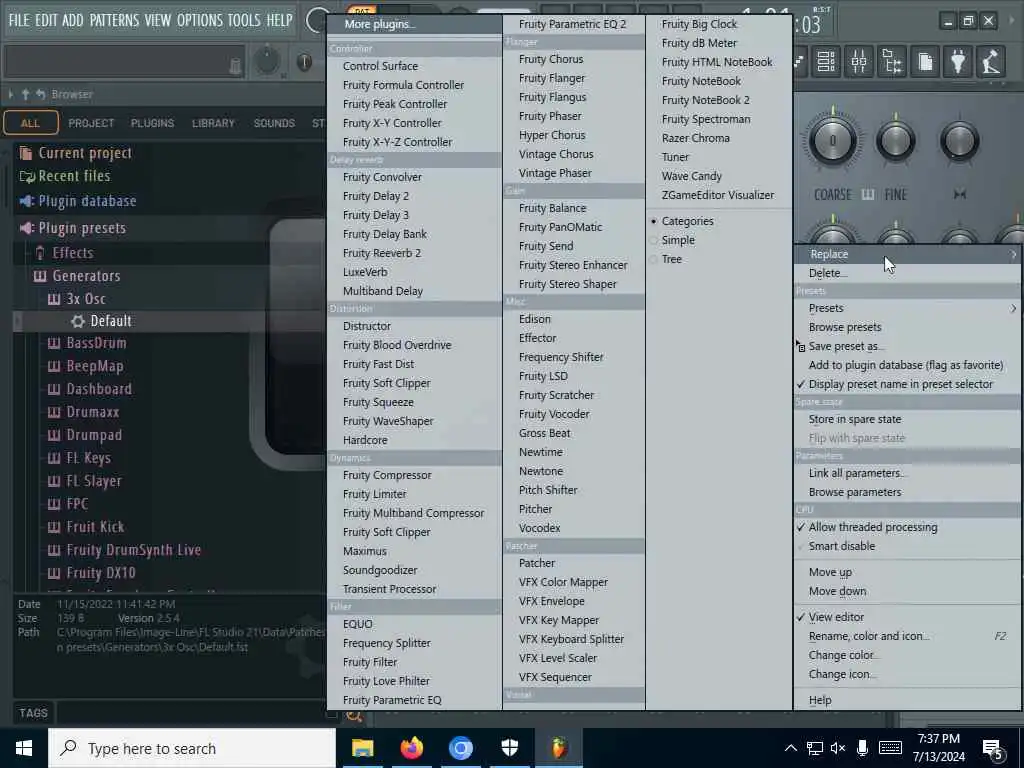Click the microphone tray icon
This screenshot has height=768, width=1024.
(x=863, y=748)
